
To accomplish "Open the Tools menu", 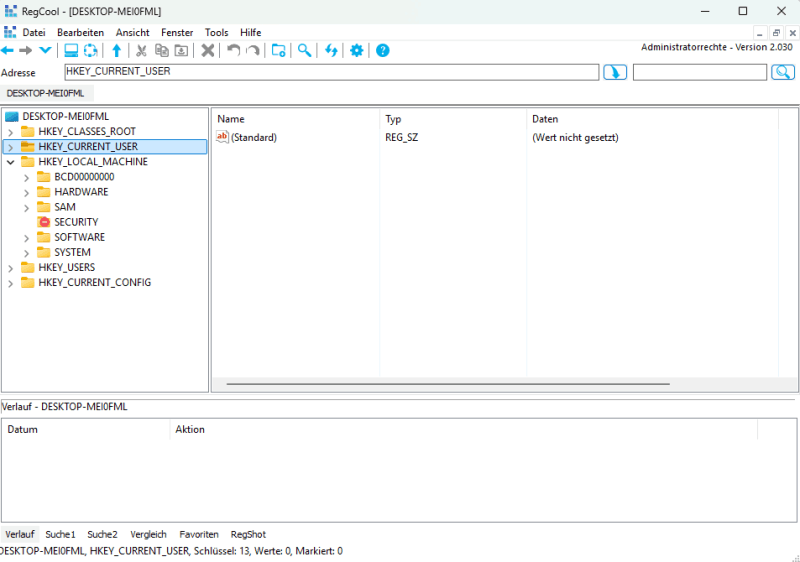I will click(217, 32).
